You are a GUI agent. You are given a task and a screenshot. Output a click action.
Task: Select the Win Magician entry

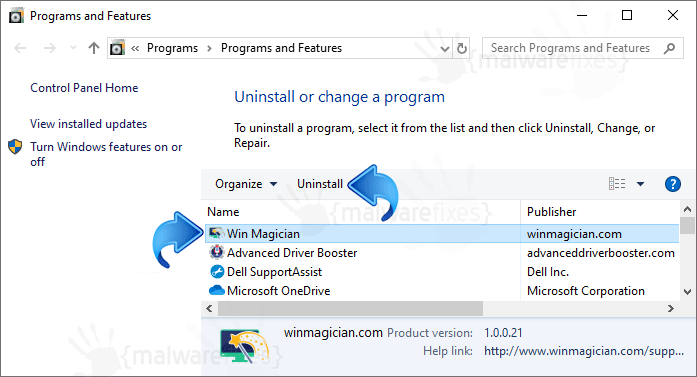(x=263, y=234)
